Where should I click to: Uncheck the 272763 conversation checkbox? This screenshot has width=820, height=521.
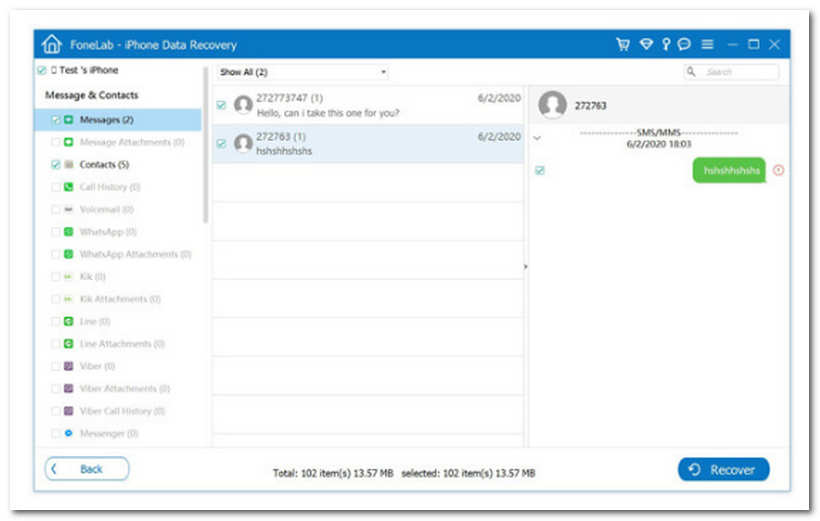coord(221,143)
